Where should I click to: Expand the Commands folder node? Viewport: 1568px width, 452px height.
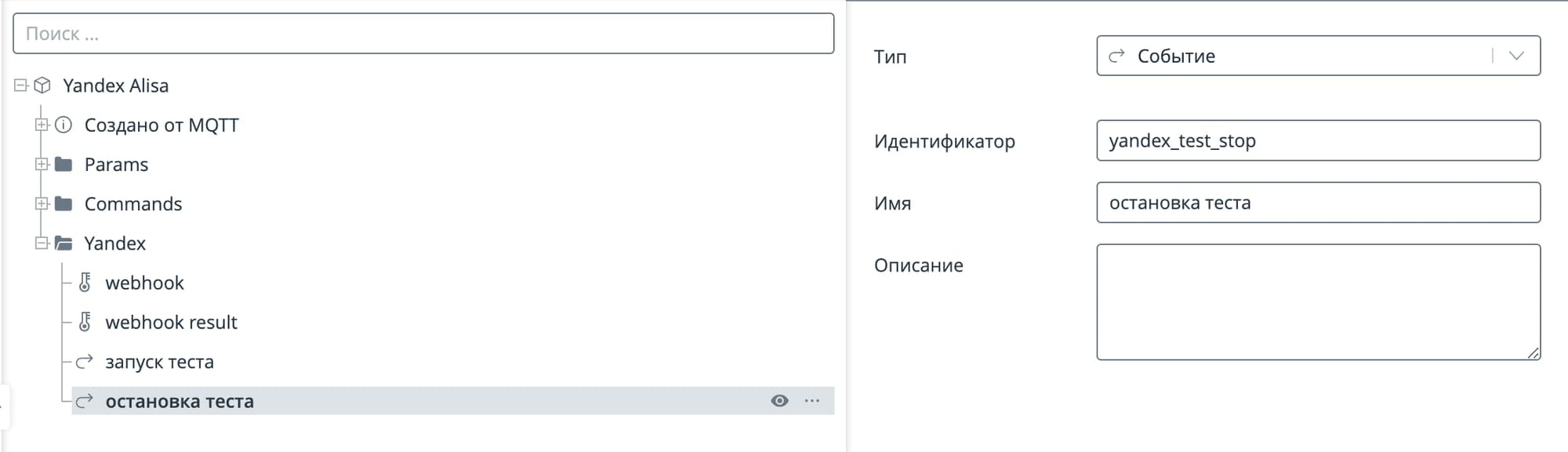click(42, 204)
